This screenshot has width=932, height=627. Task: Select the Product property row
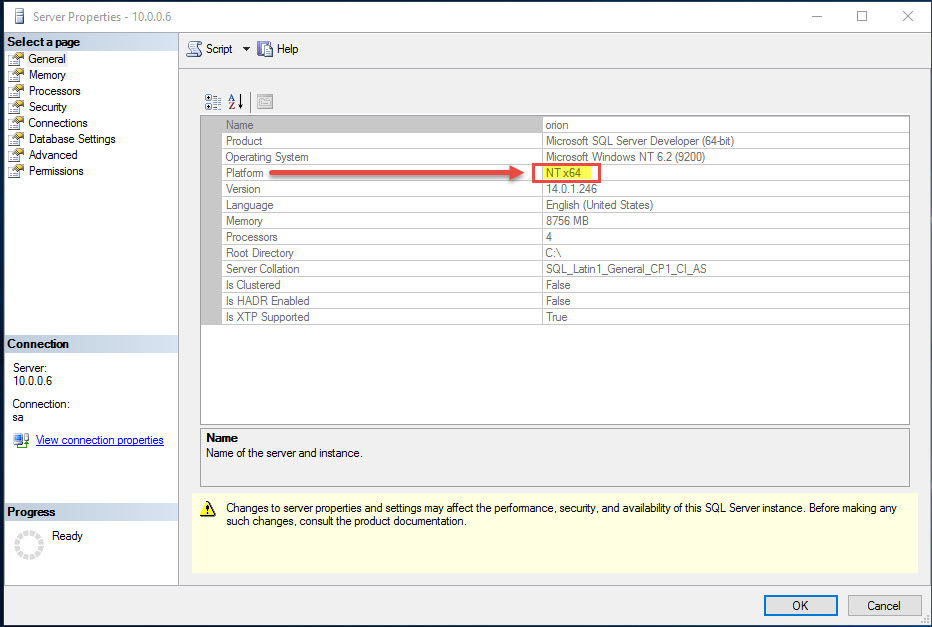point(565,141)
